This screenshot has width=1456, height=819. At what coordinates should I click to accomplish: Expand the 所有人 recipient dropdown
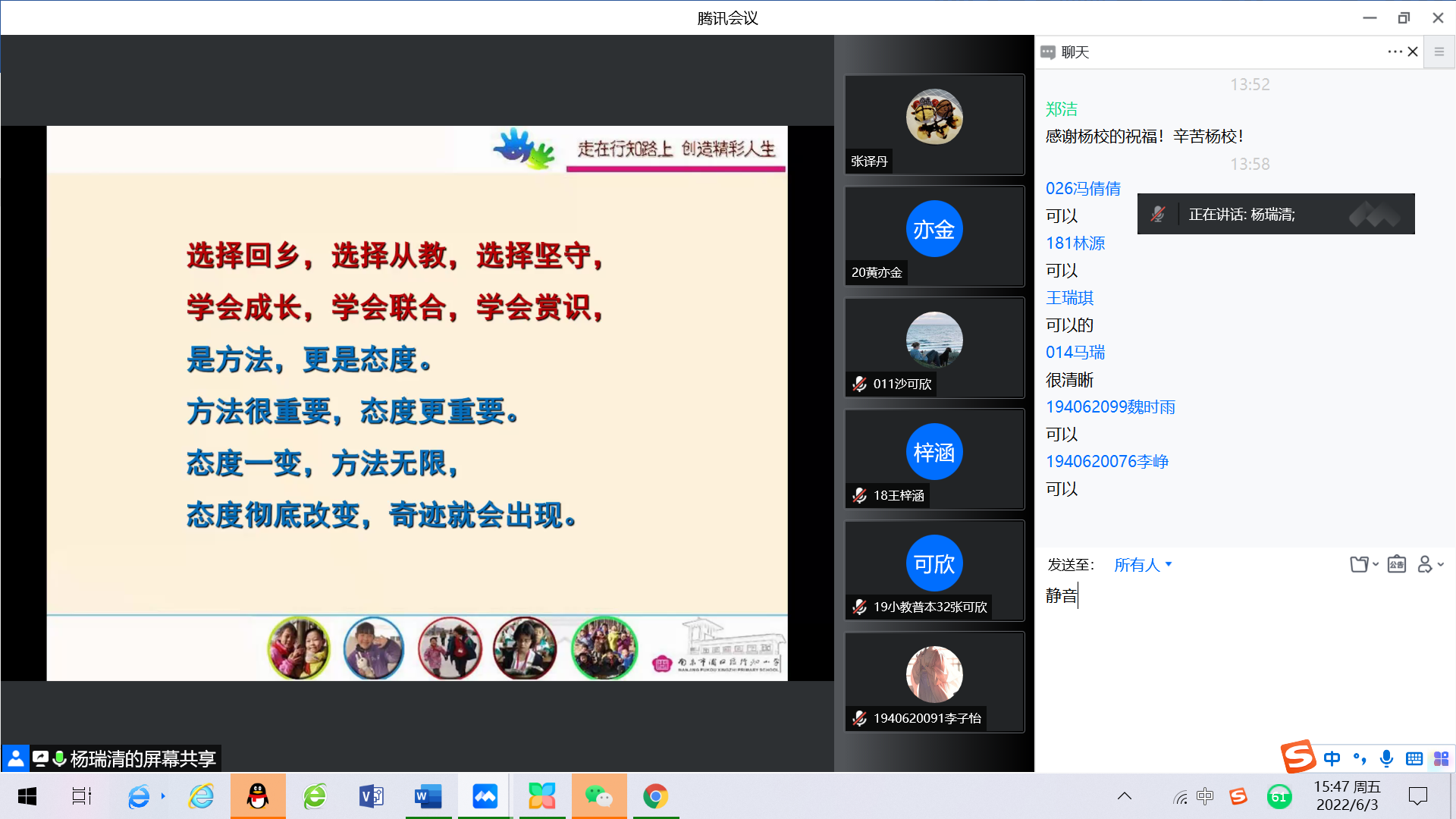1143,564
